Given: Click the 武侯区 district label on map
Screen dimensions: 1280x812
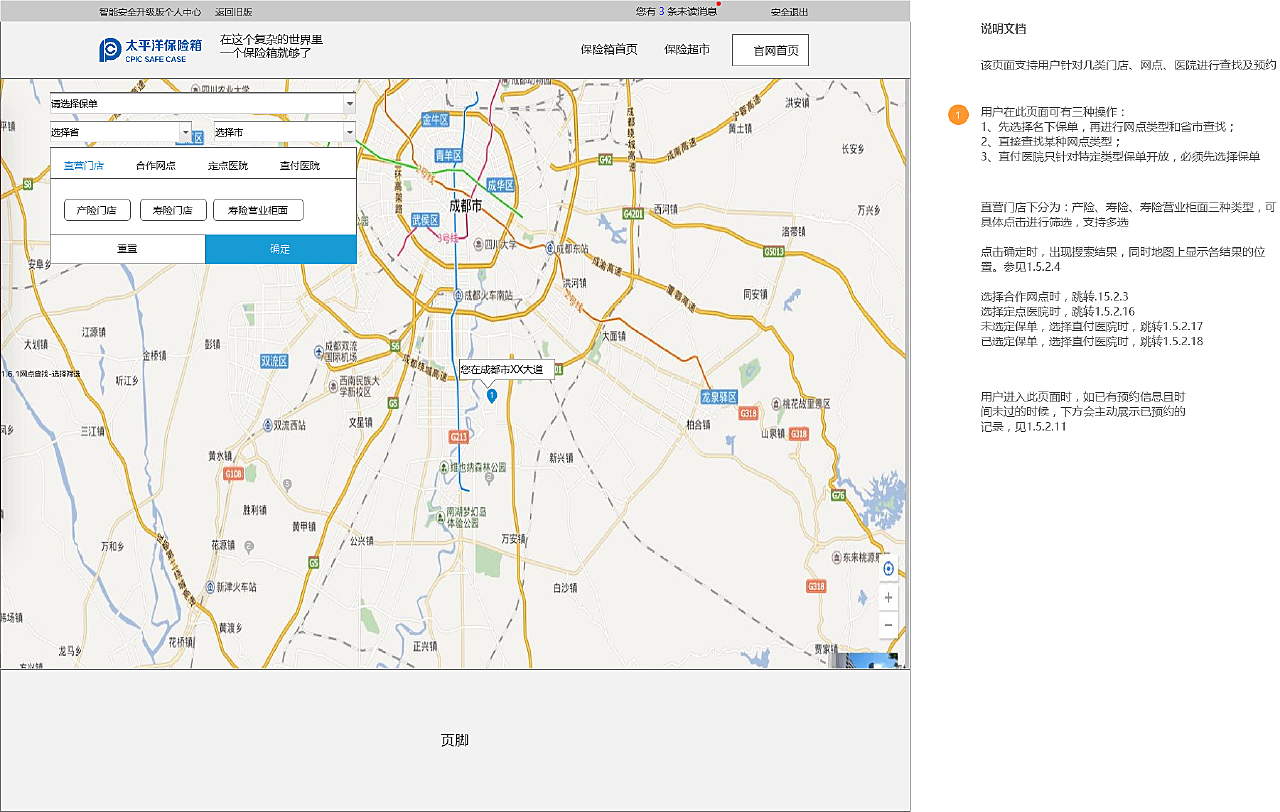Looking at the screenshot, I should pos(425,219).
